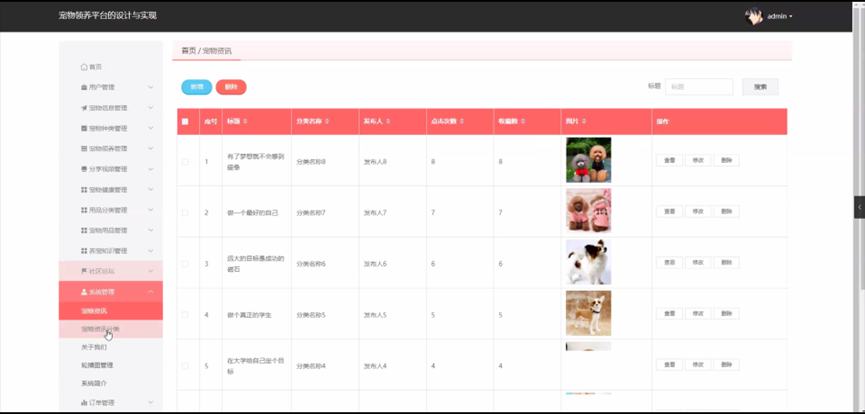Screen dimensions: 865x414
Task: Click the flag icon of 社区论坛
Action: pyautogui.click(x=84, y=271)
